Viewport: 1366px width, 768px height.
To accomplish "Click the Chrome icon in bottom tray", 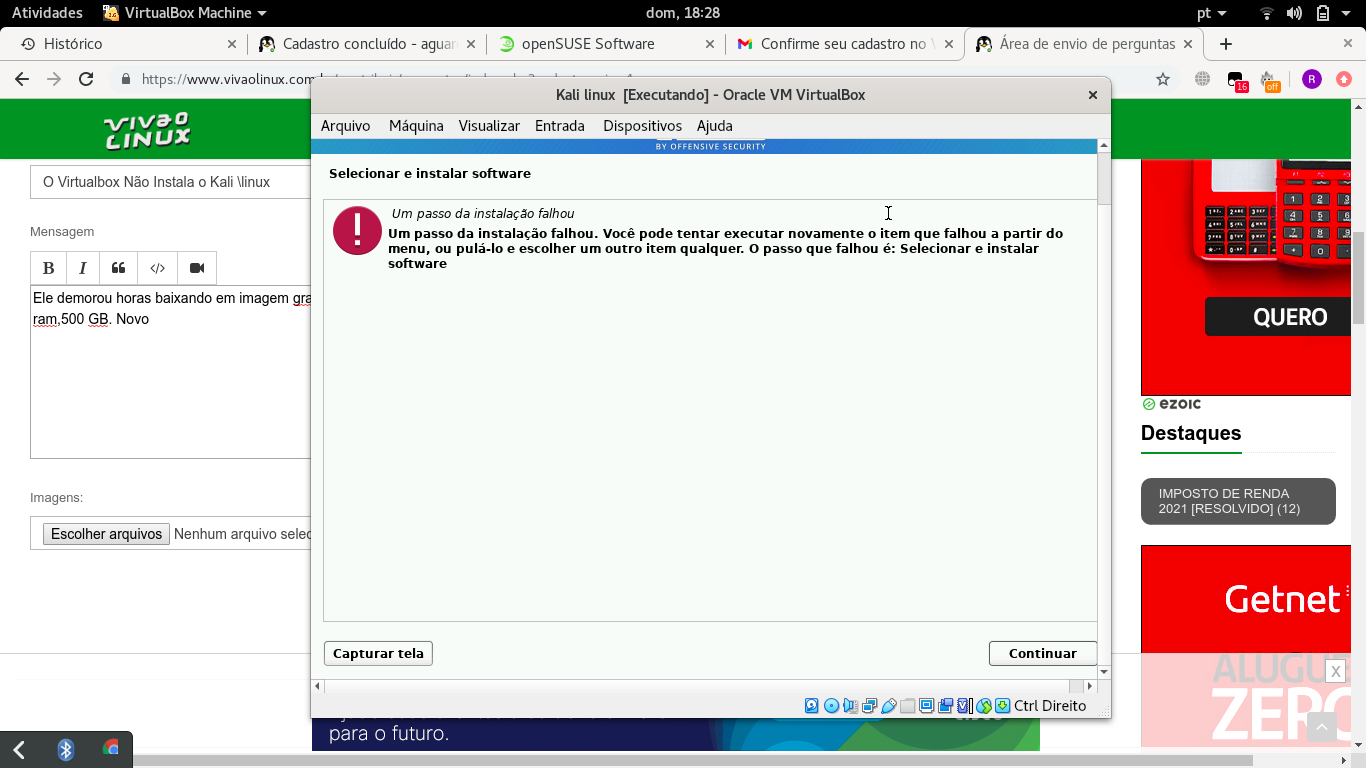I will [111, 749].
